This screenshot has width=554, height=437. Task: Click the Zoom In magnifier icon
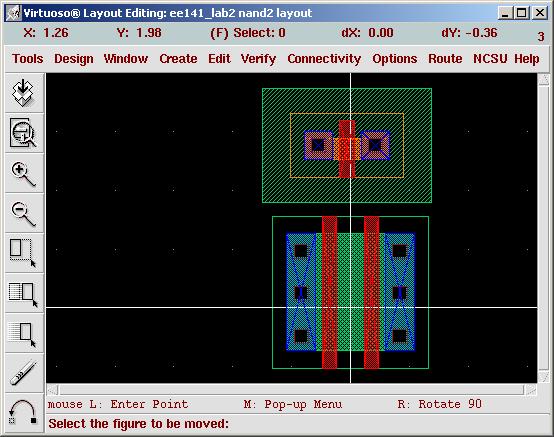pos(23,173)
